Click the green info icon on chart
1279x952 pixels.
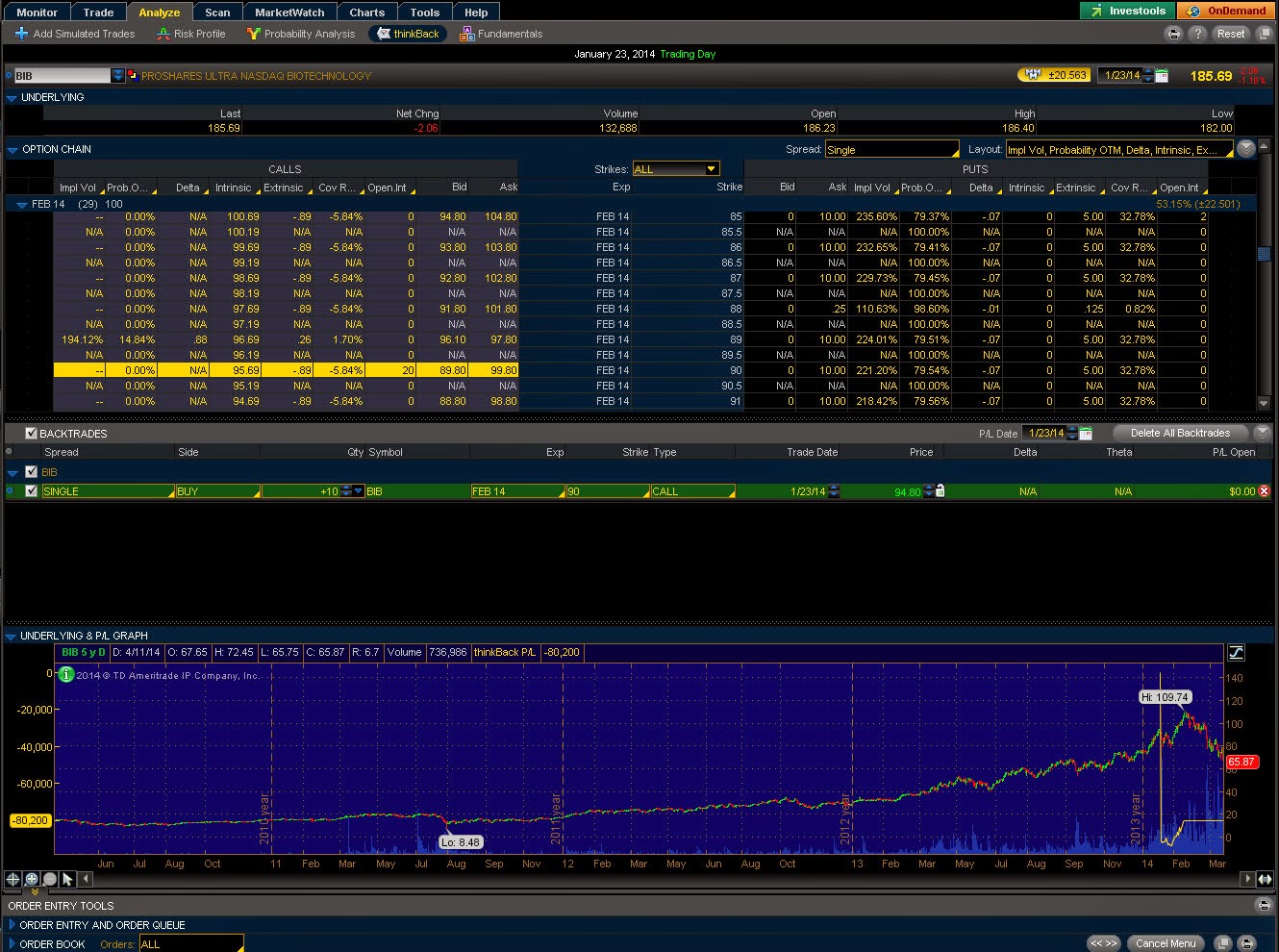tap(66, 675)
